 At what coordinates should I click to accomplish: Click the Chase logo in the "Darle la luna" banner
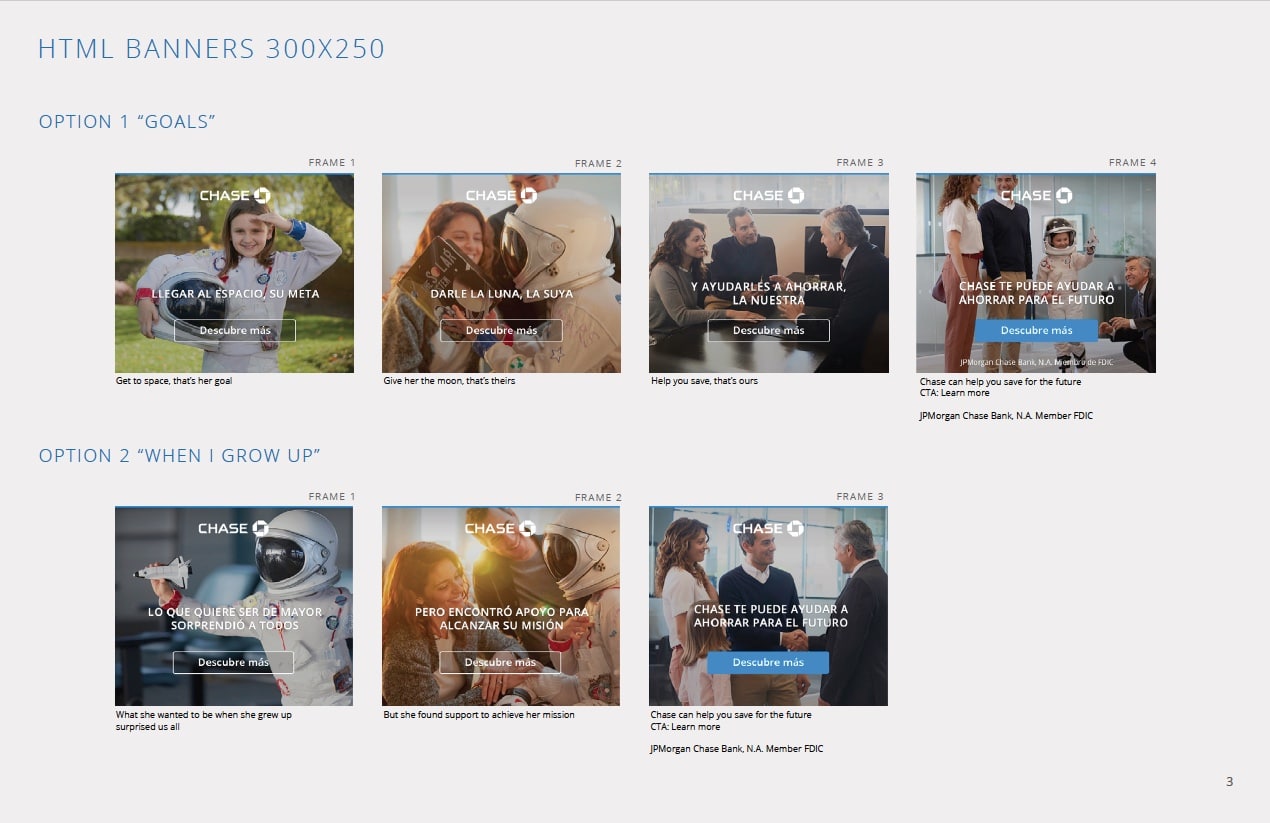pyautogui.click(x=501, y=195)
